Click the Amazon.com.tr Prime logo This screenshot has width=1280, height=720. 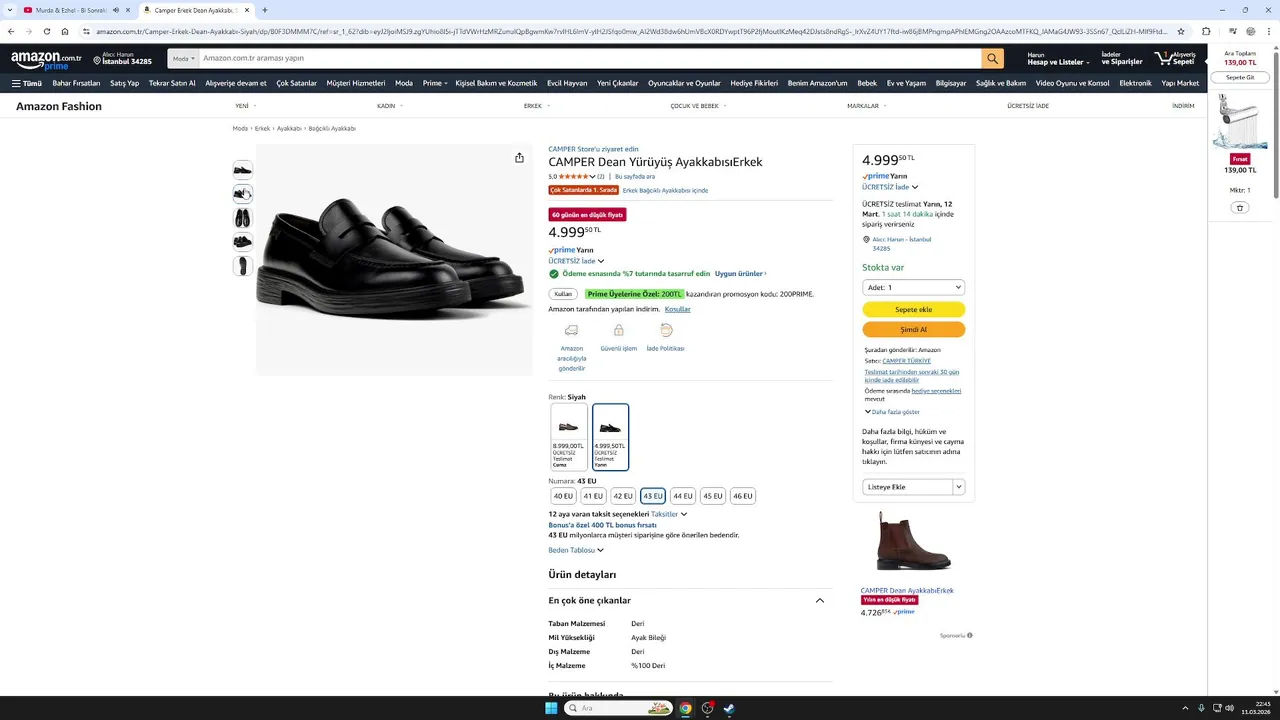(46, 60)
